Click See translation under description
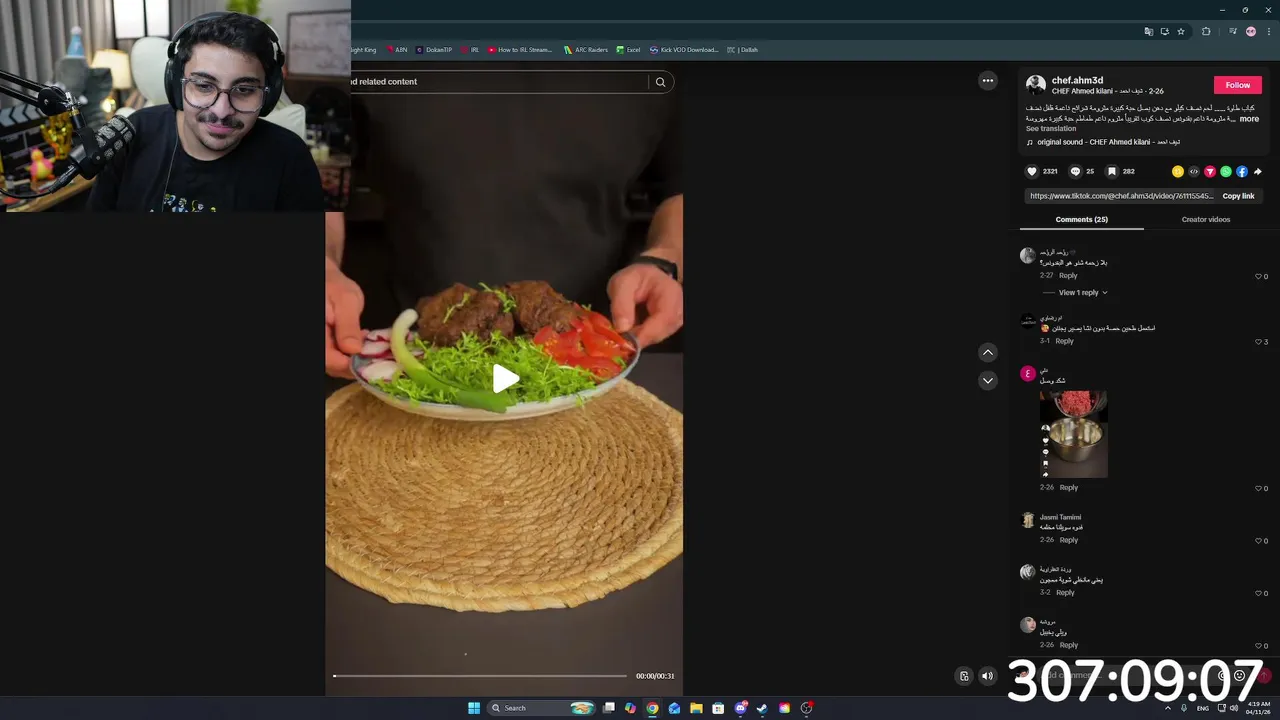The height and width of the screenshot is (720, 1280). click(1051, 129)
